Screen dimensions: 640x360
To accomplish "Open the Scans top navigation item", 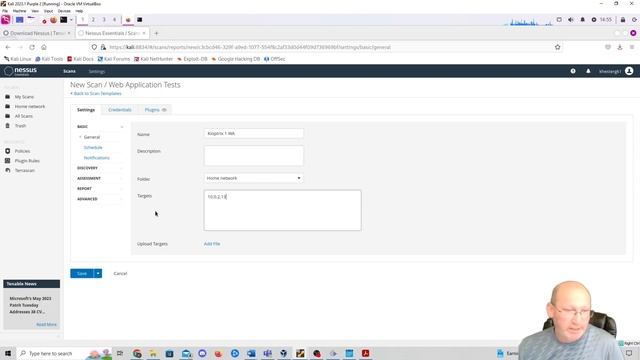I will click(x=69, y=71).
